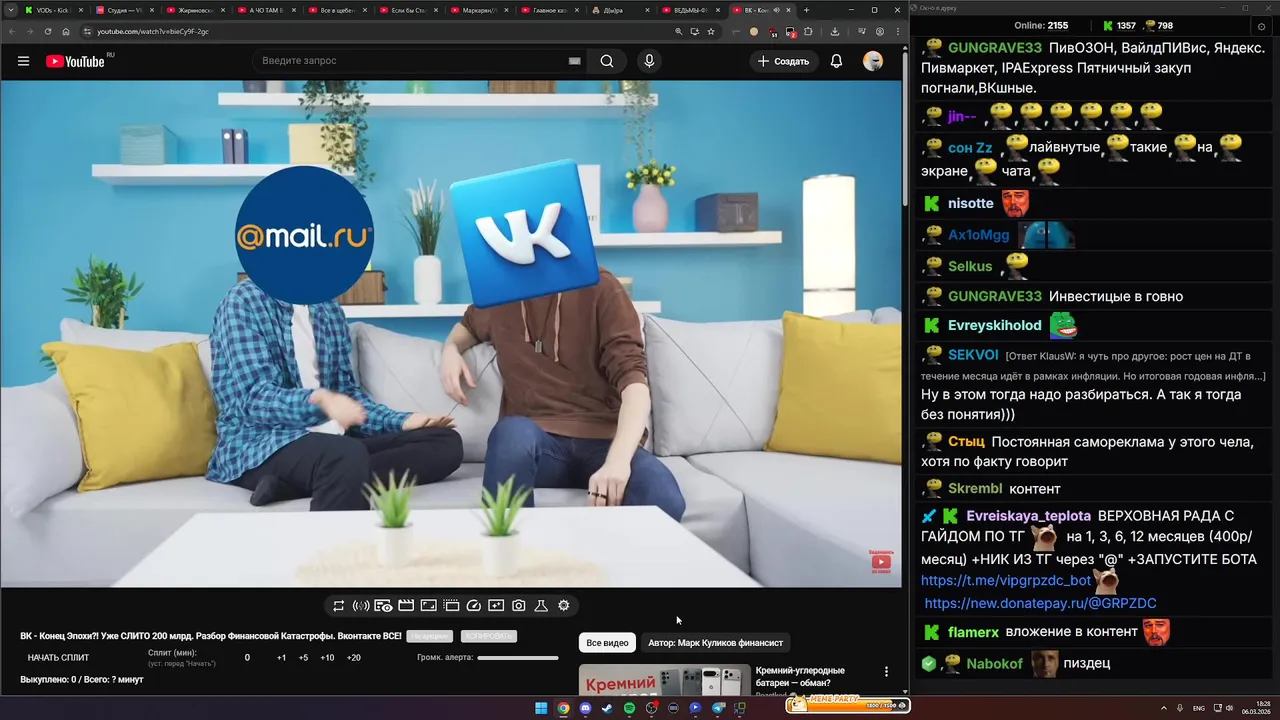This screenshot has width=1280, height=720.
Task: Adjust the Громк. алерта volume slider
Action: click(x=518, y=658)
